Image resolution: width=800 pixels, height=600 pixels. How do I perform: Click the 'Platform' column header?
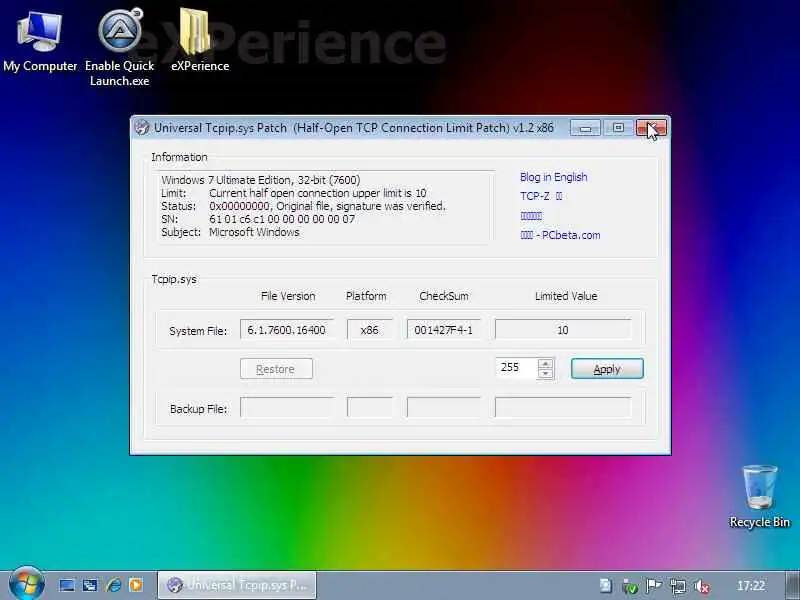[x=366, y=296]
